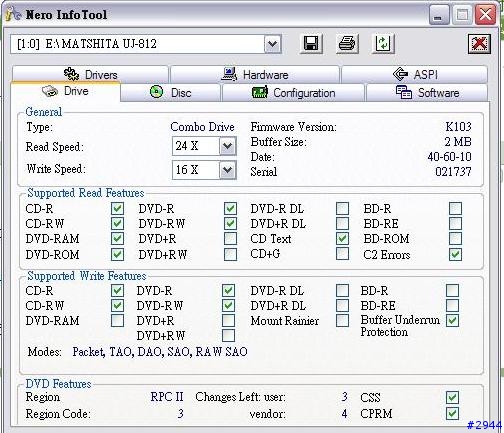Viewport: 504px width, 433px height.
Task: Open the ASPI tab
Action: pos(414,74)
